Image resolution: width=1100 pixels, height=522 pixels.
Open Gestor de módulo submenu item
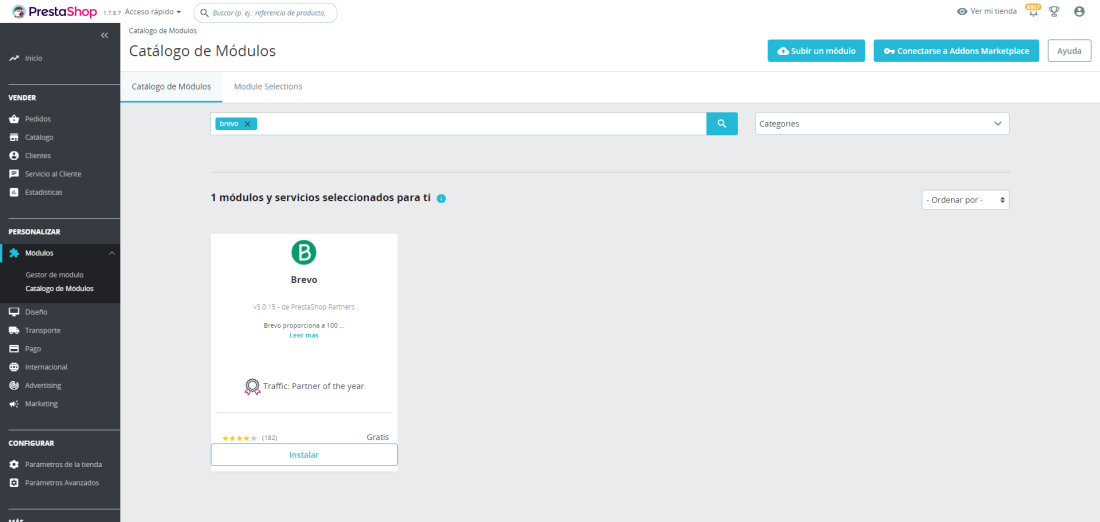point(54,274)
